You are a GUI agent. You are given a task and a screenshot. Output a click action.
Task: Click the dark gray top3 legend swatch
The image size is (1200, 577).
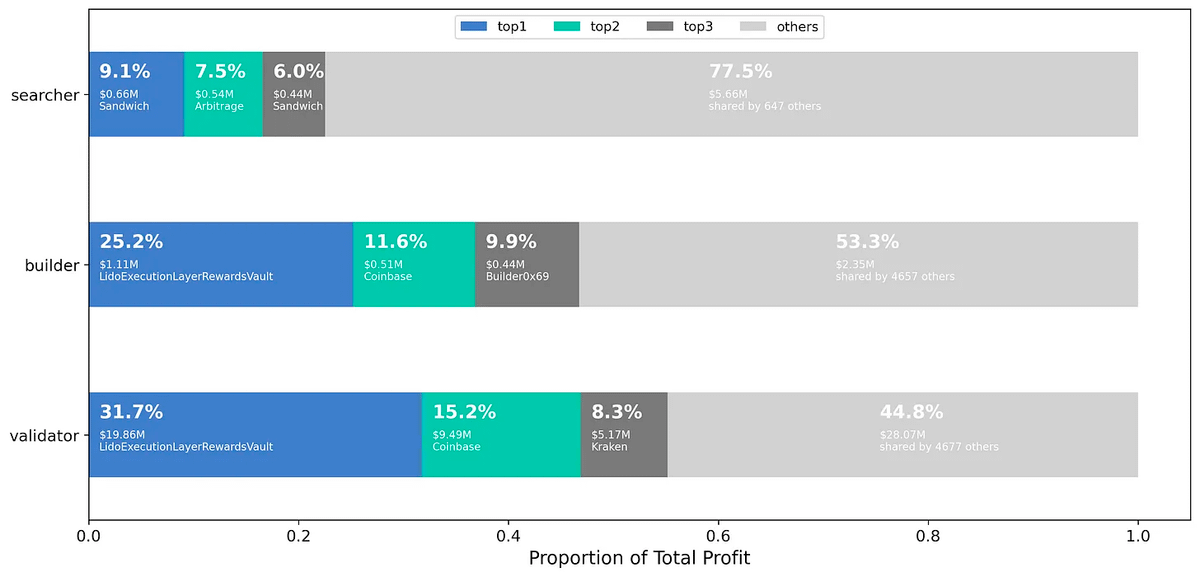coord(660,27)
